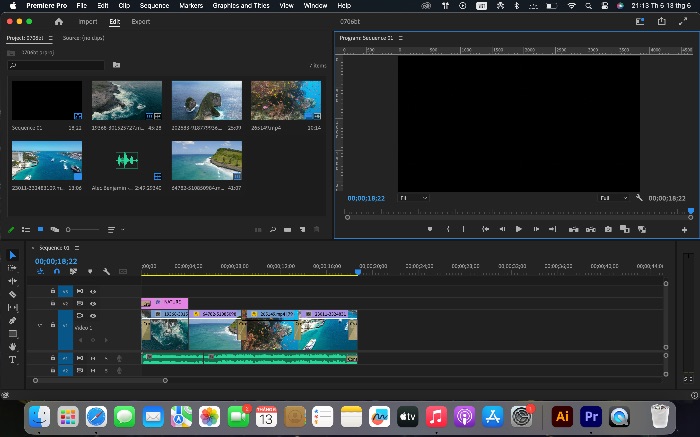Toggle Linked Selection in timeline
Image resolution: width=700 pixels, height=437 pixels.
(73, 271)
